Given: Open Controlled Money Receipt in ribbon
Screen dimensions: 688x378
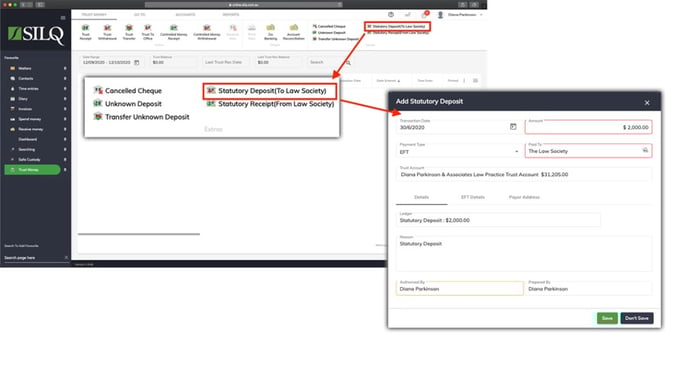Looking at the screenshot, I should click(x=174, y=32).
